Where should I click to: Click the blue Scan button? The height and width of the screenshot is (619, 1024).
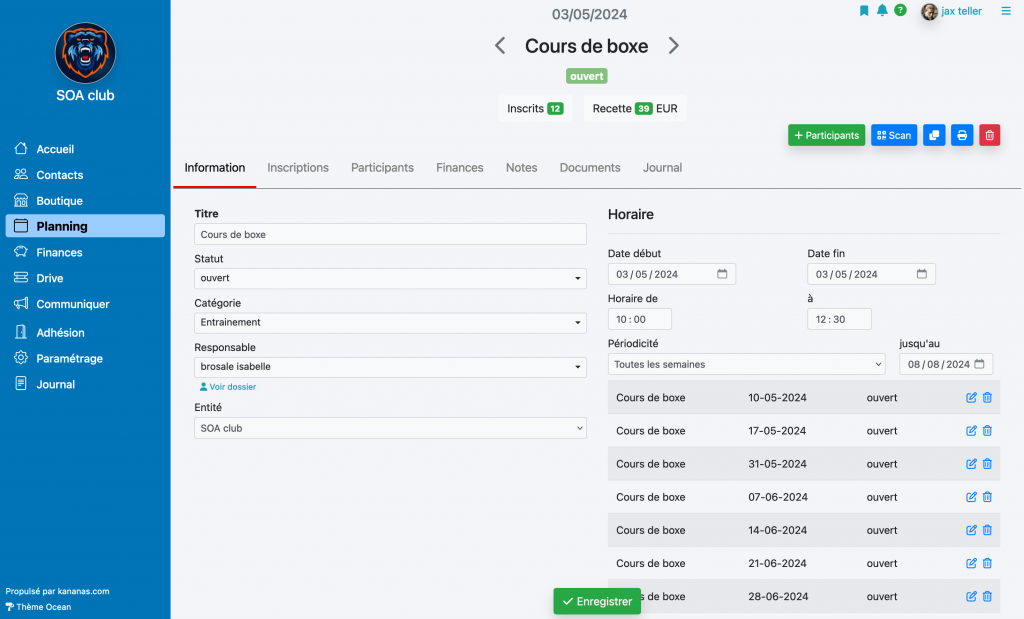[893, 135]
